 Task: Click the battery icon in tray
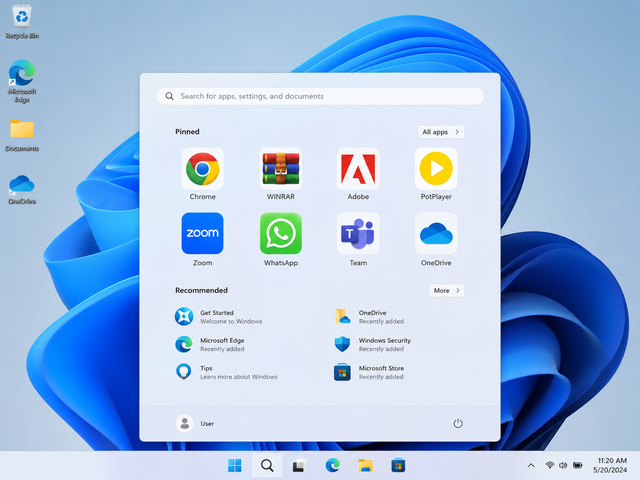click(578, 465)
